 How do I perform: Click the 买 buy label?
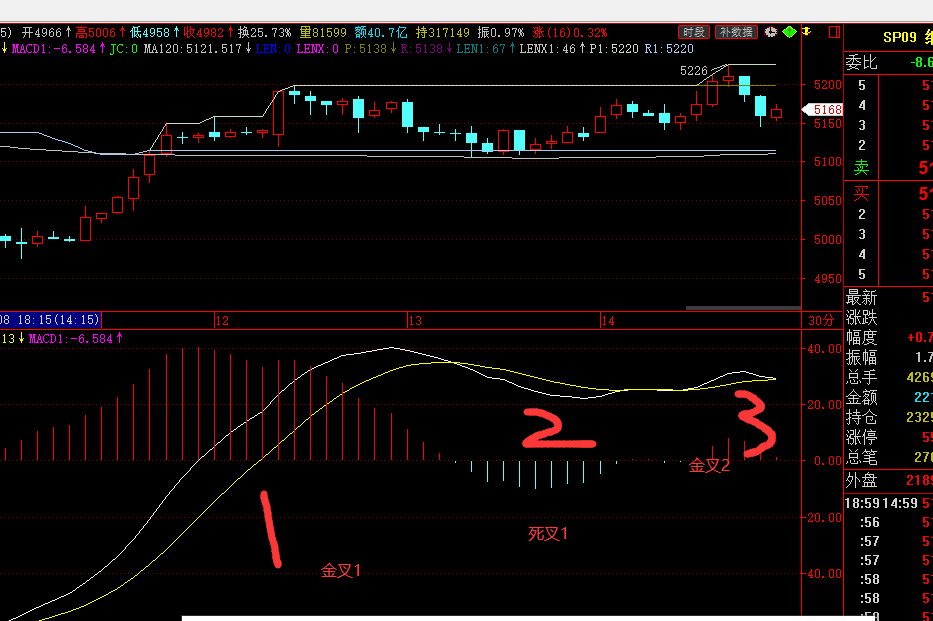tap(861, 193)
